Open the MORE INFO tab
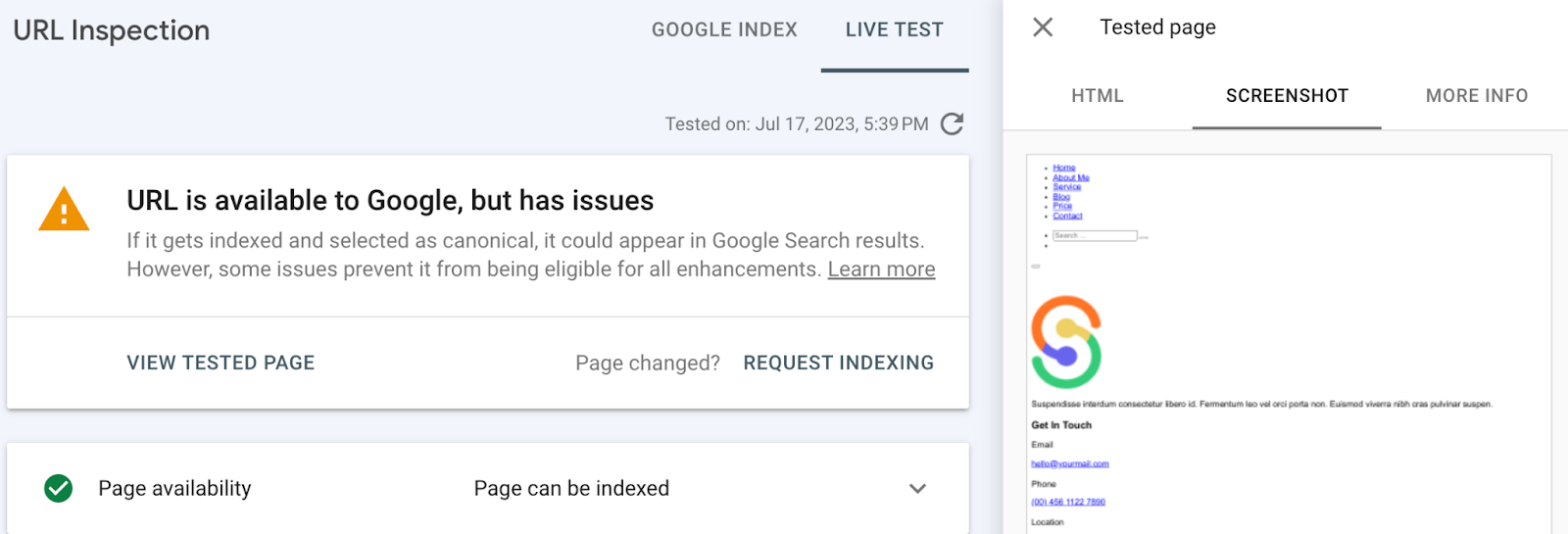Screen dimensions: 1568x534 1477,96
